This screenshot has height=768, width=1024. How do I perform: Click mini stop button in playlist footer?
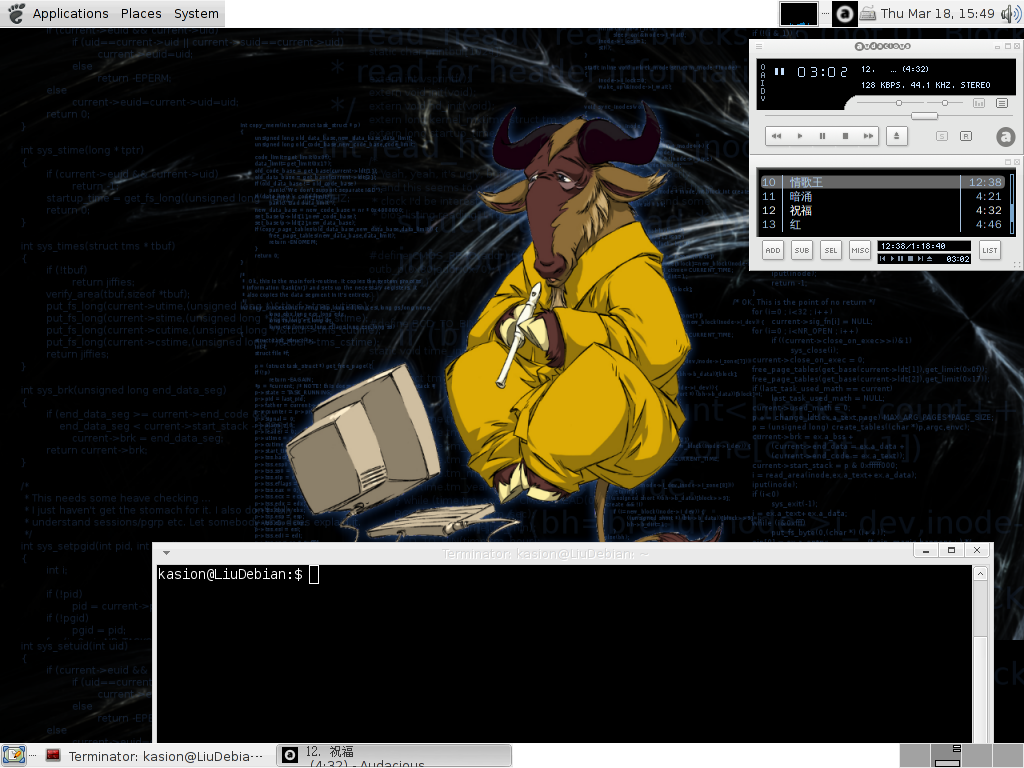(910, 259)
